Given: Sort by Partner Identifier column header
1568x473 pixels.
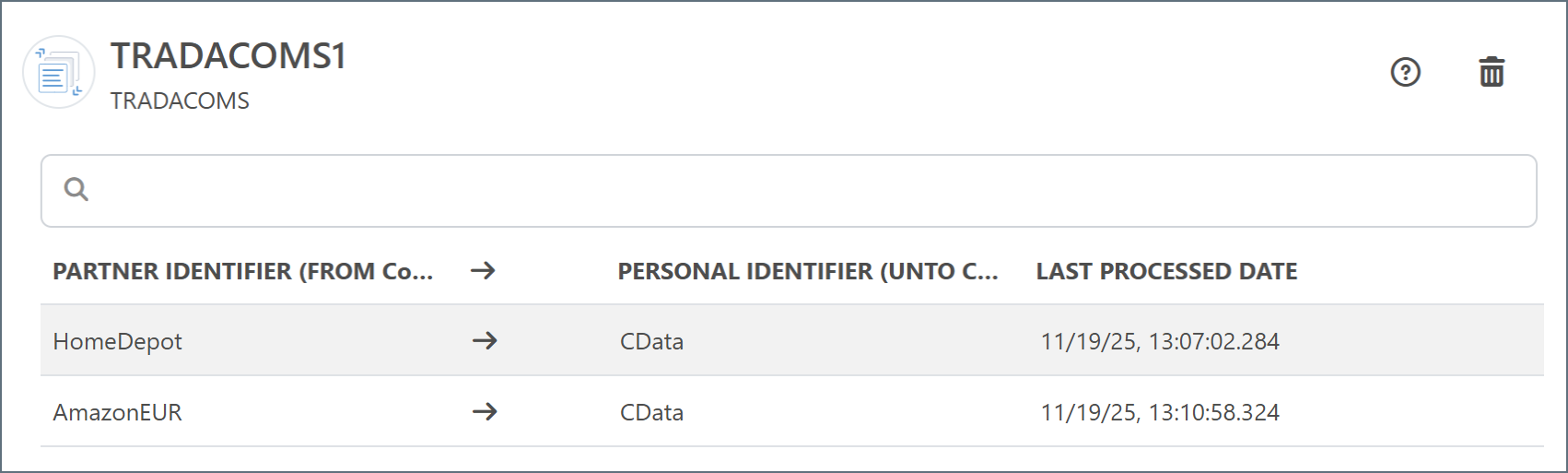Looking at the screenshot, I should (242, 272).
